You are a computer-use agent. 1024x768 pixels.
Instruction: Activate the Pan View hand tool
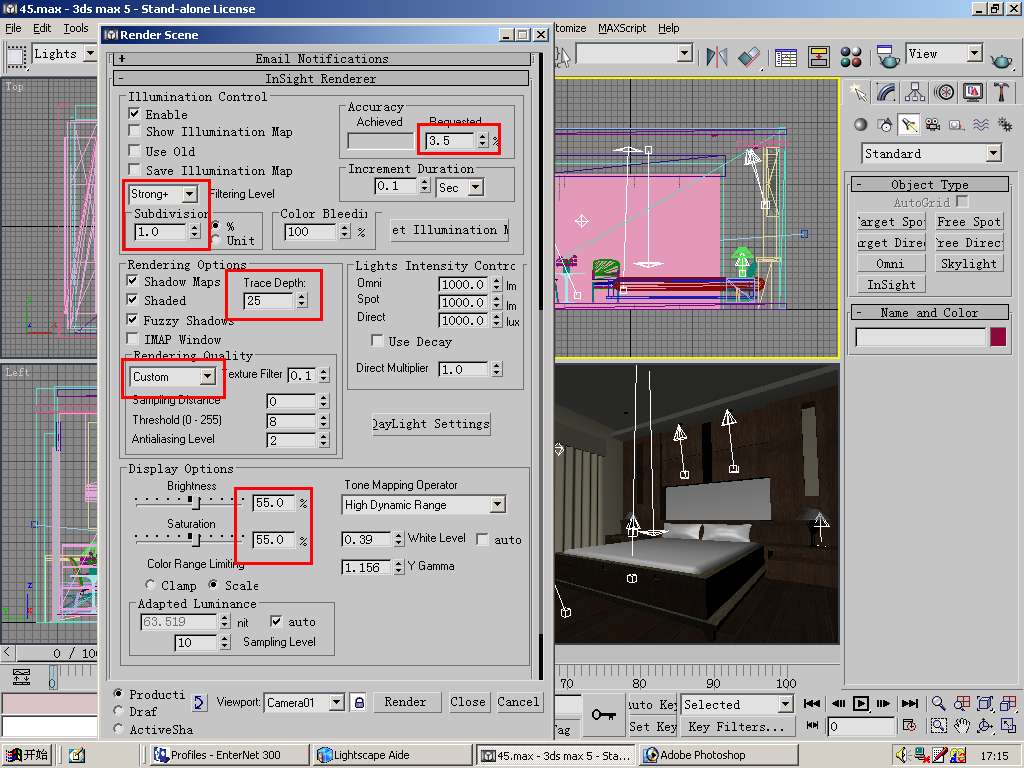pyautogui.click(x=962, y=726)
